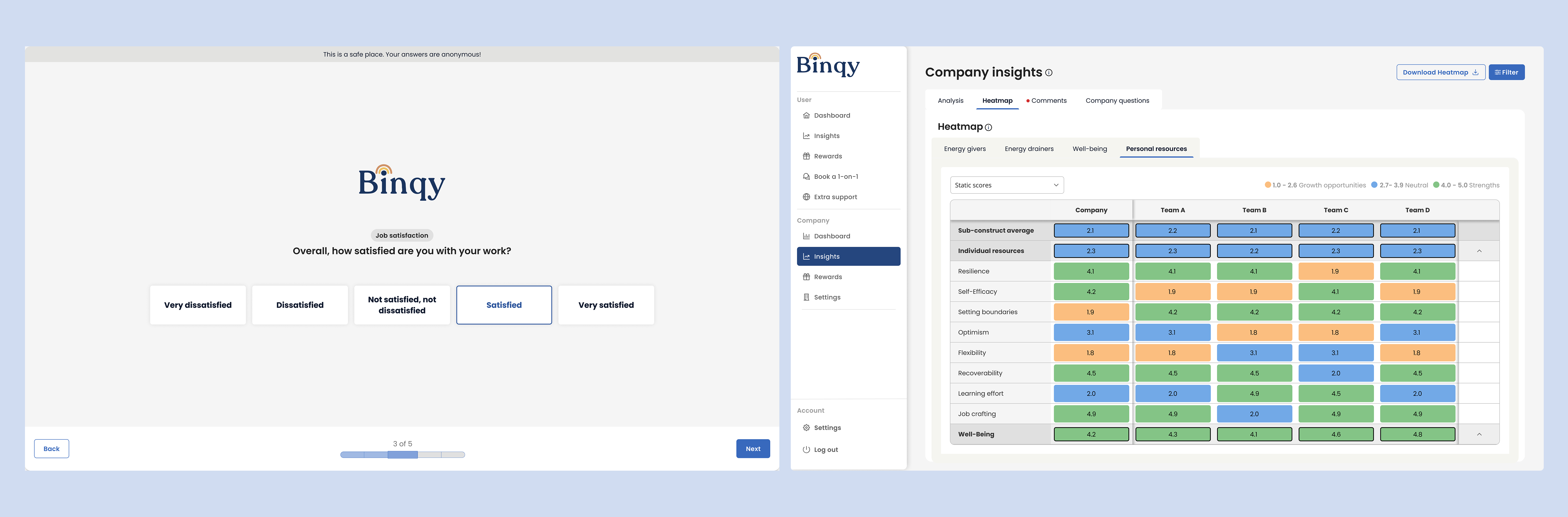This screenshot has width=1568, height=517.
Task: Click the Download Heatmap button
Action: 1440,72
